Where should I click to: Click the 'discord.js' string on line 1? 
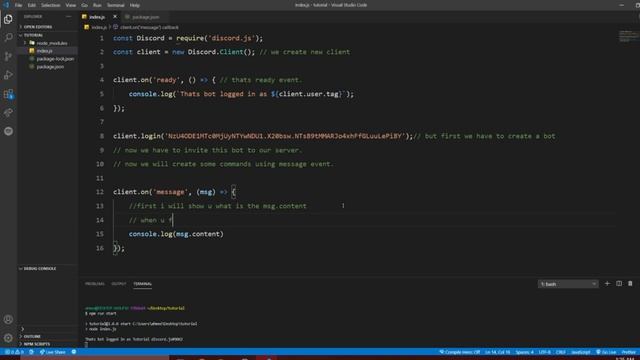(x=231, y=38)
